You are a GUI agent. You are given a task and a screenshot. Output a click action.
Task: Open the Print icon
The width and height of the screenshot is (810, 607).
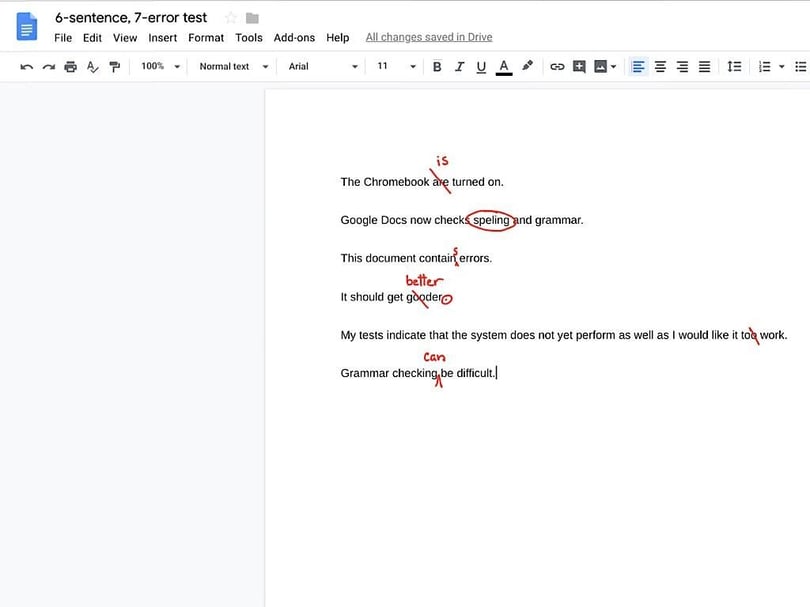pos(69,66)
